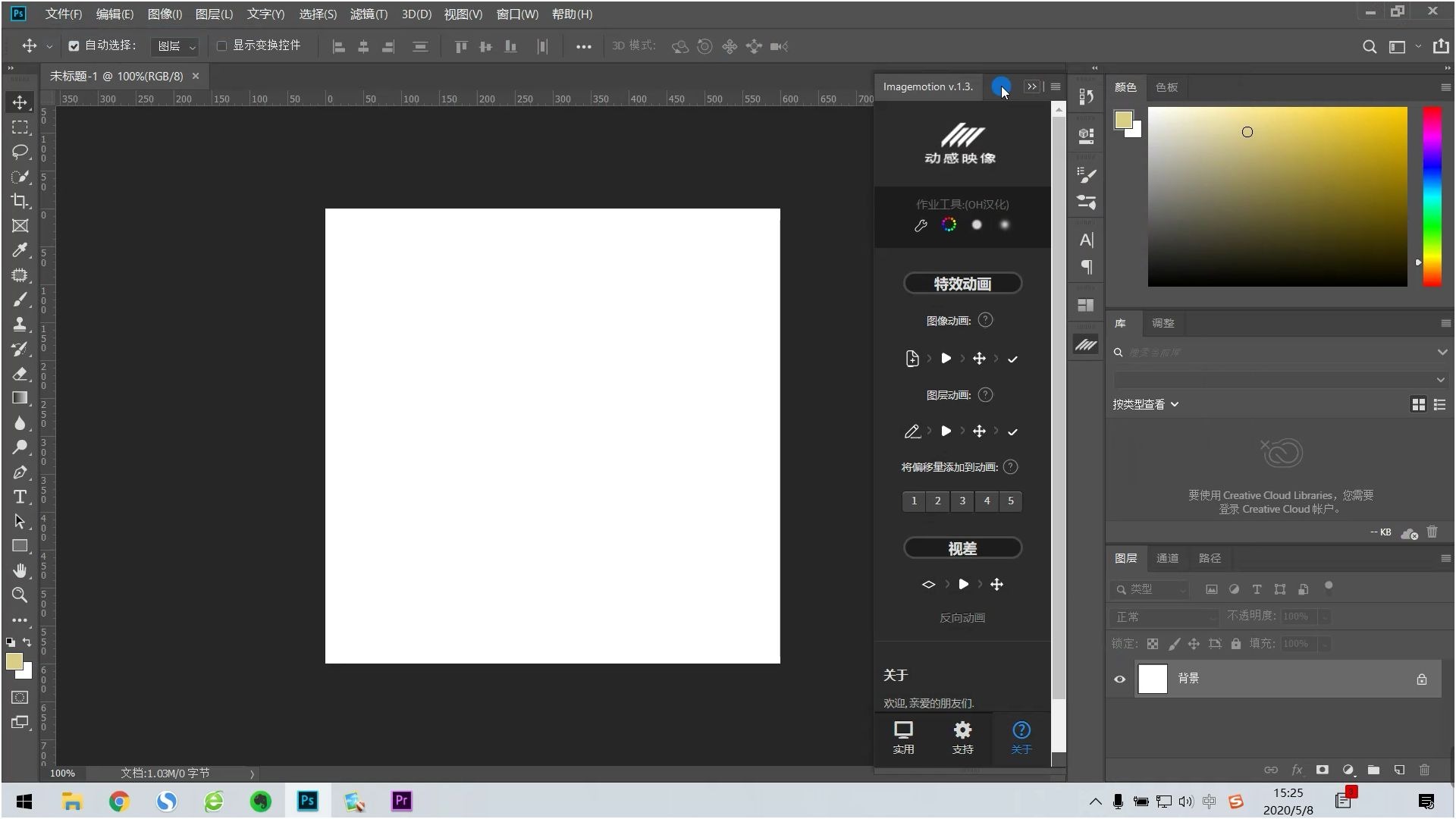Hide the 背景 layer with eye icon
This screenshot has height=819, width=1456.
[x=1119, y=679]
